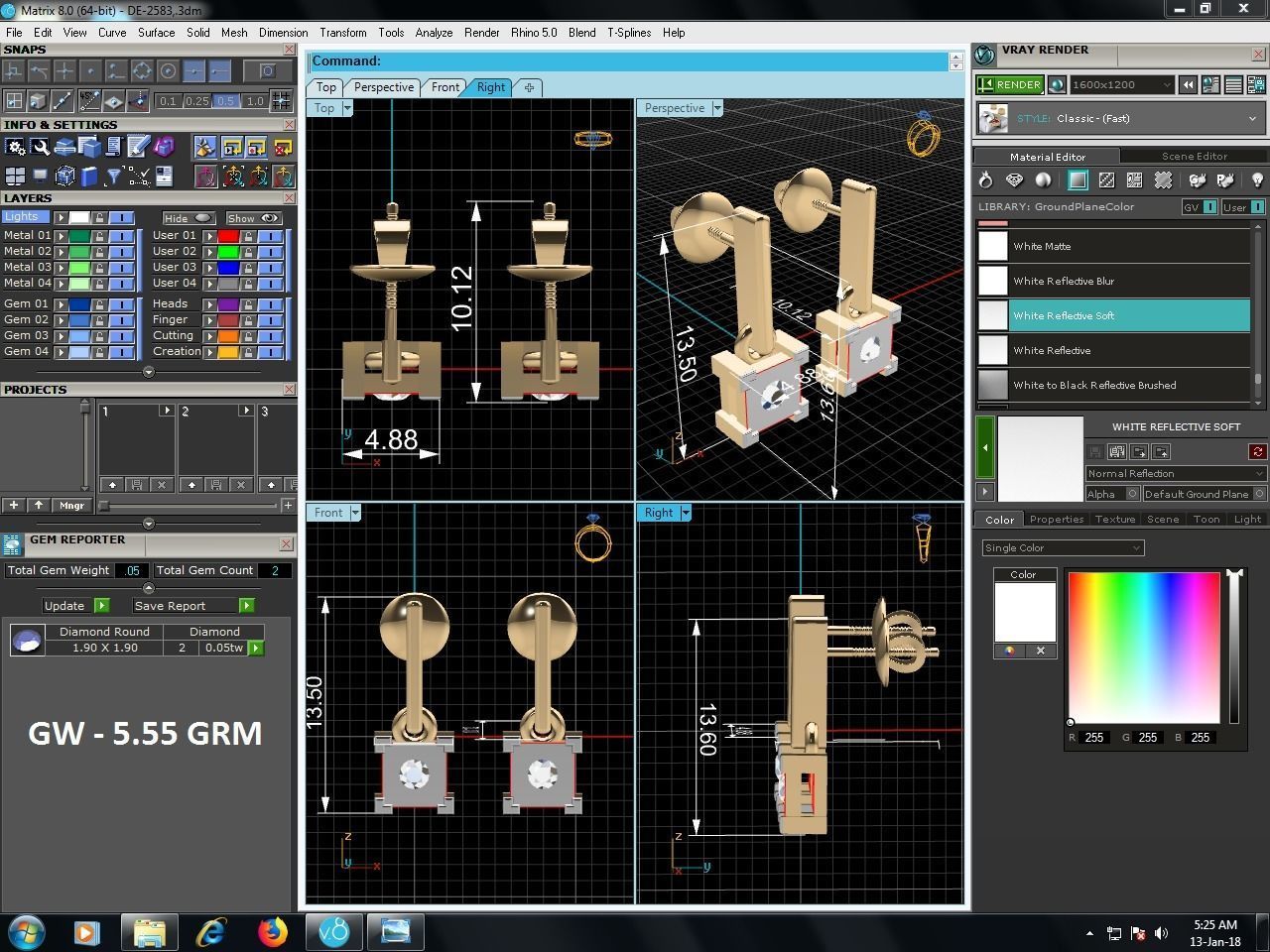Select the gem materials diamond icon
This screenshot has height=952, width=1270.
pyautogui.click(x=1014, y=180)
